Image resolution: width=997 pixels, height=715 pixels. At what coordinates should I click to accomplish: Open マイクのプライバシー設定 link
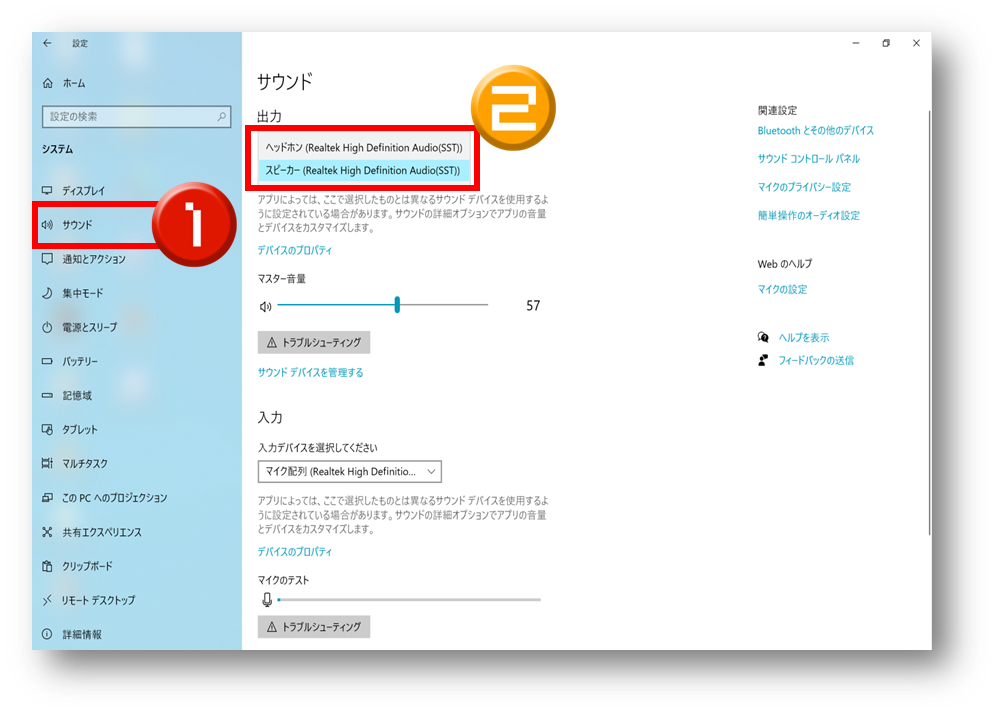[804, 187]
